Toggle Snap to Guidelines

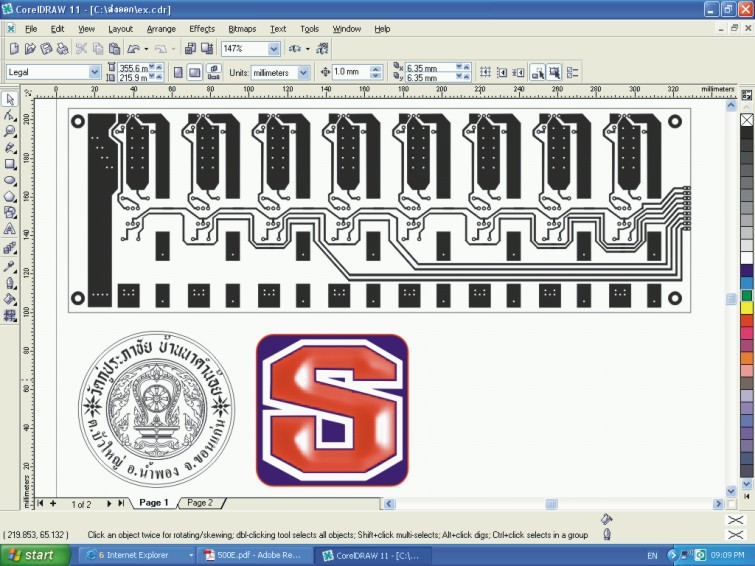[501, 73]
